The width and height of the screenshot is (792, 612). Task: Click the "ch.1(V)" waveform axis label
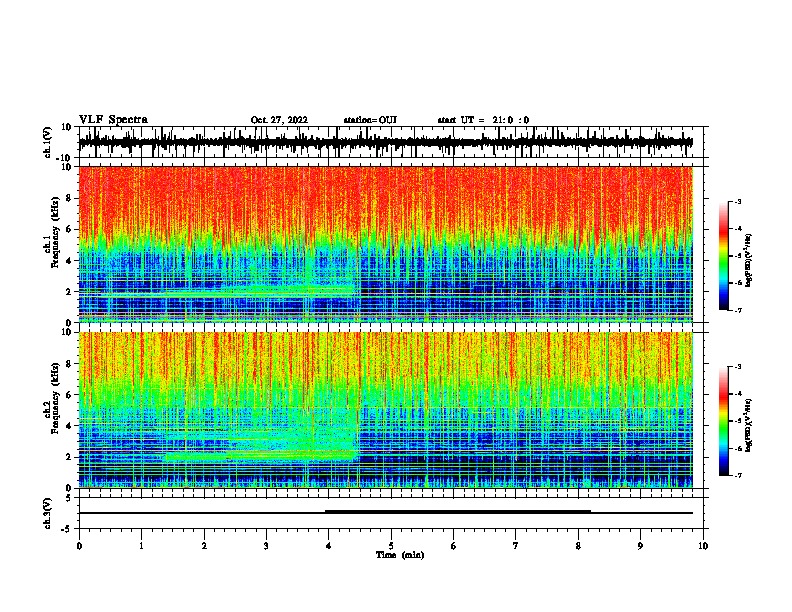[48, 142]
